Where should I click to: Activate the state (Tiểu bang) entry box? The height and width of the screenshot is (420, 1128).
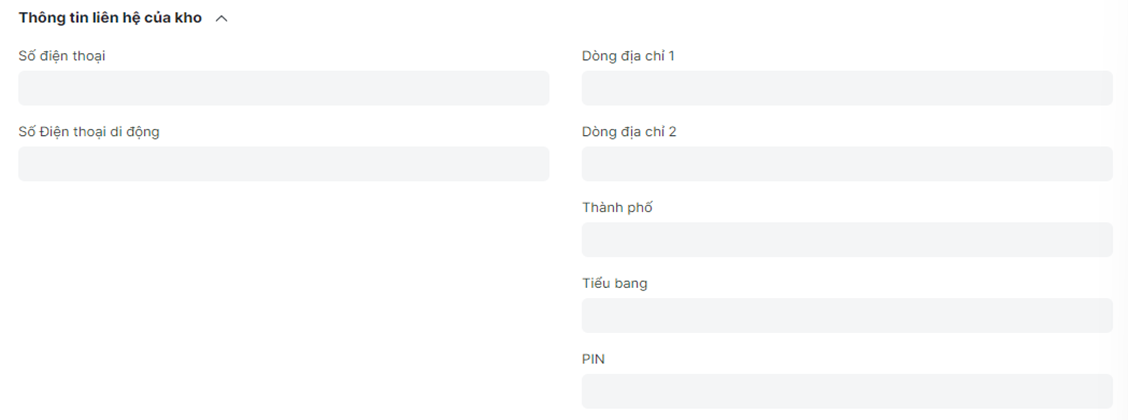[x=847, y=315]
